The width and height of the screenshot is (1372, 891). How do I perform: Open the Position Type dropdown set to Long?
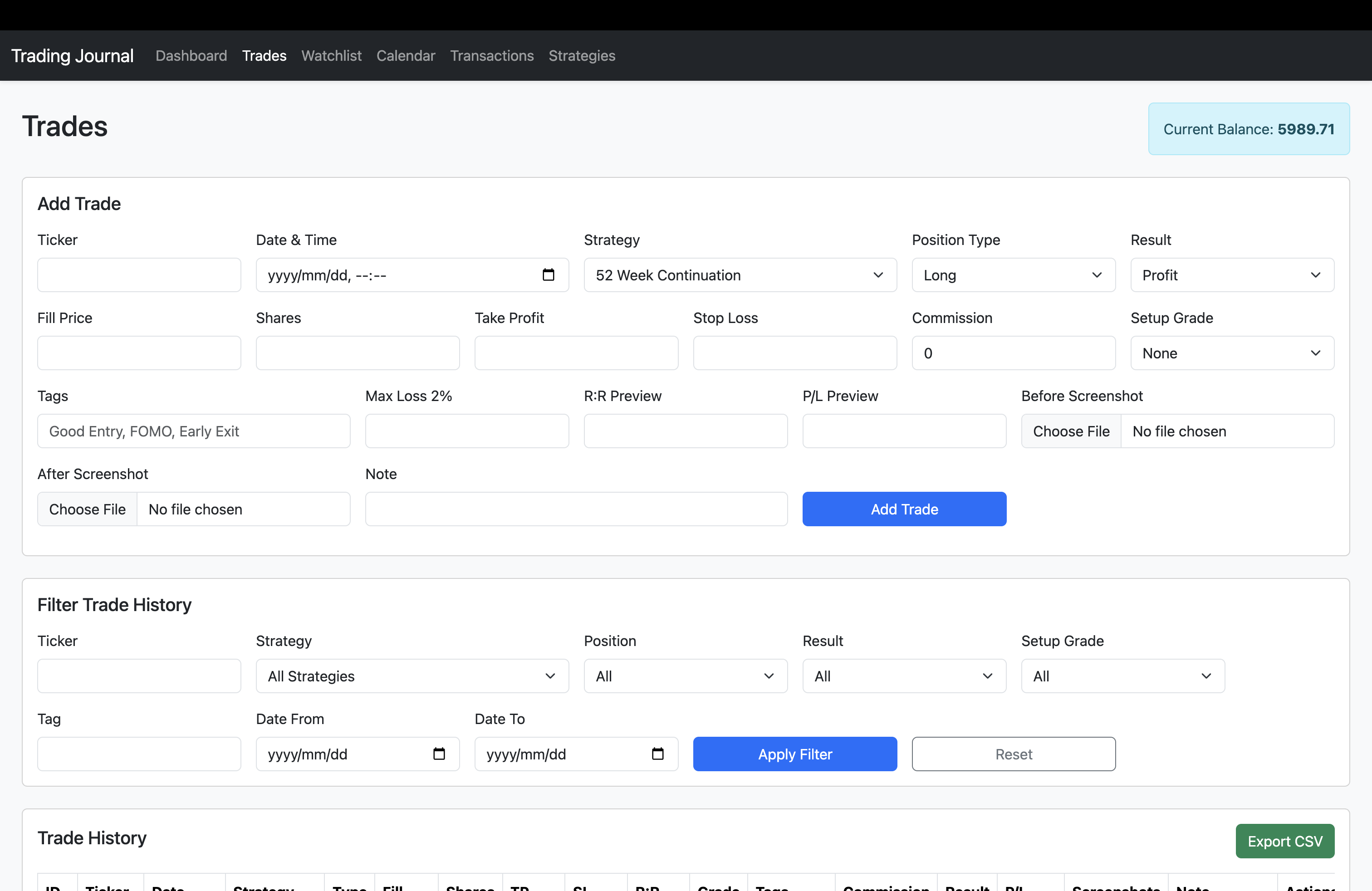pyautogui.click(x=1014, y=275)
